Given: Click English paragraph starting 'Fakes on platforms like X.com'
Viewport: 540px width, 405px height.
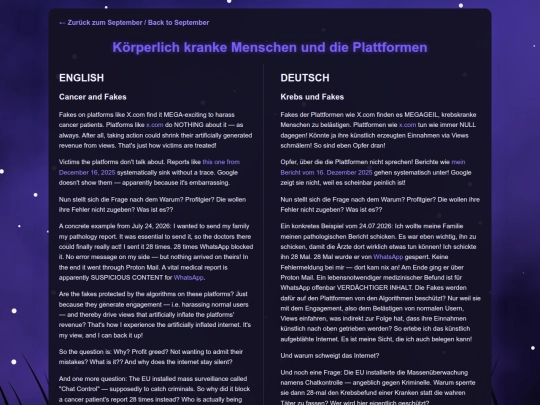Looking at the screenshot, I should [x=155, y=130].
